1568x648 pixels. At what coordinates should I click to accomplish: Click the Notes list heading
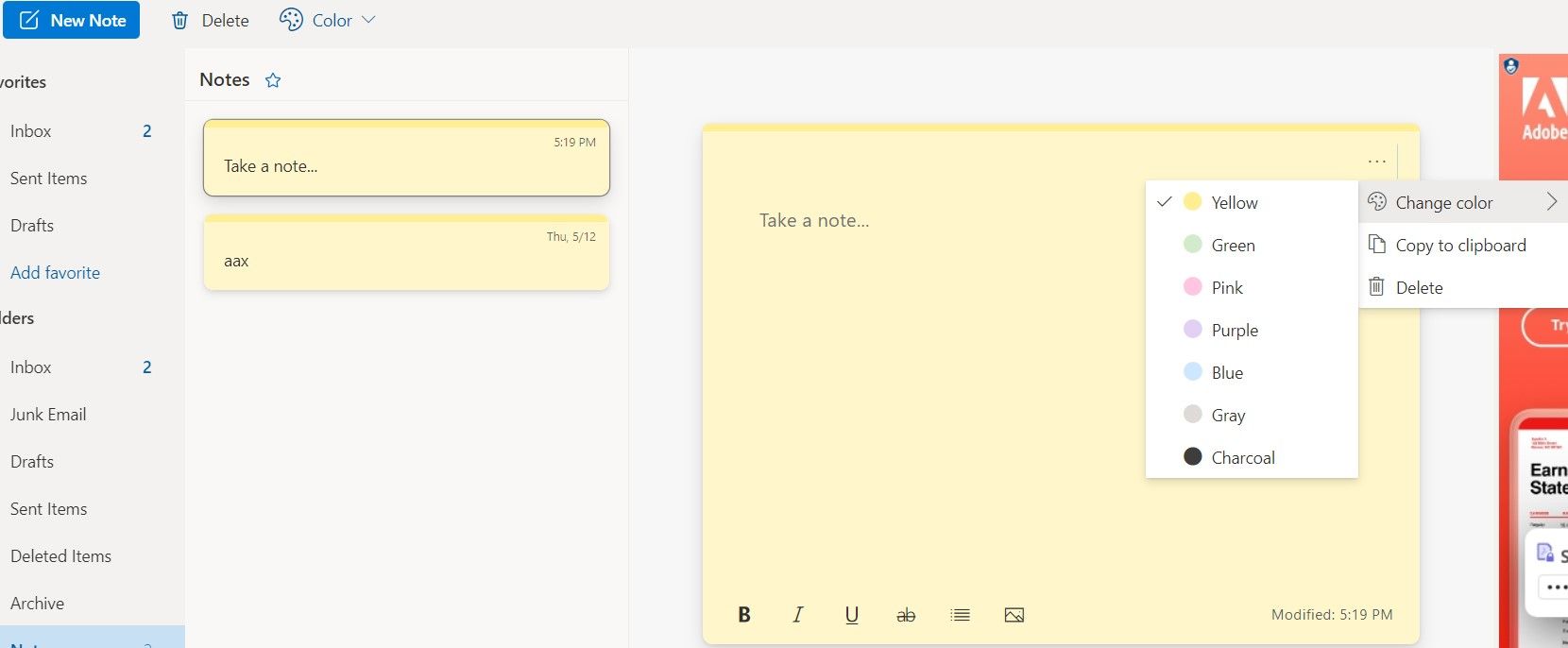pyautogui.click(x=225, y=80)
